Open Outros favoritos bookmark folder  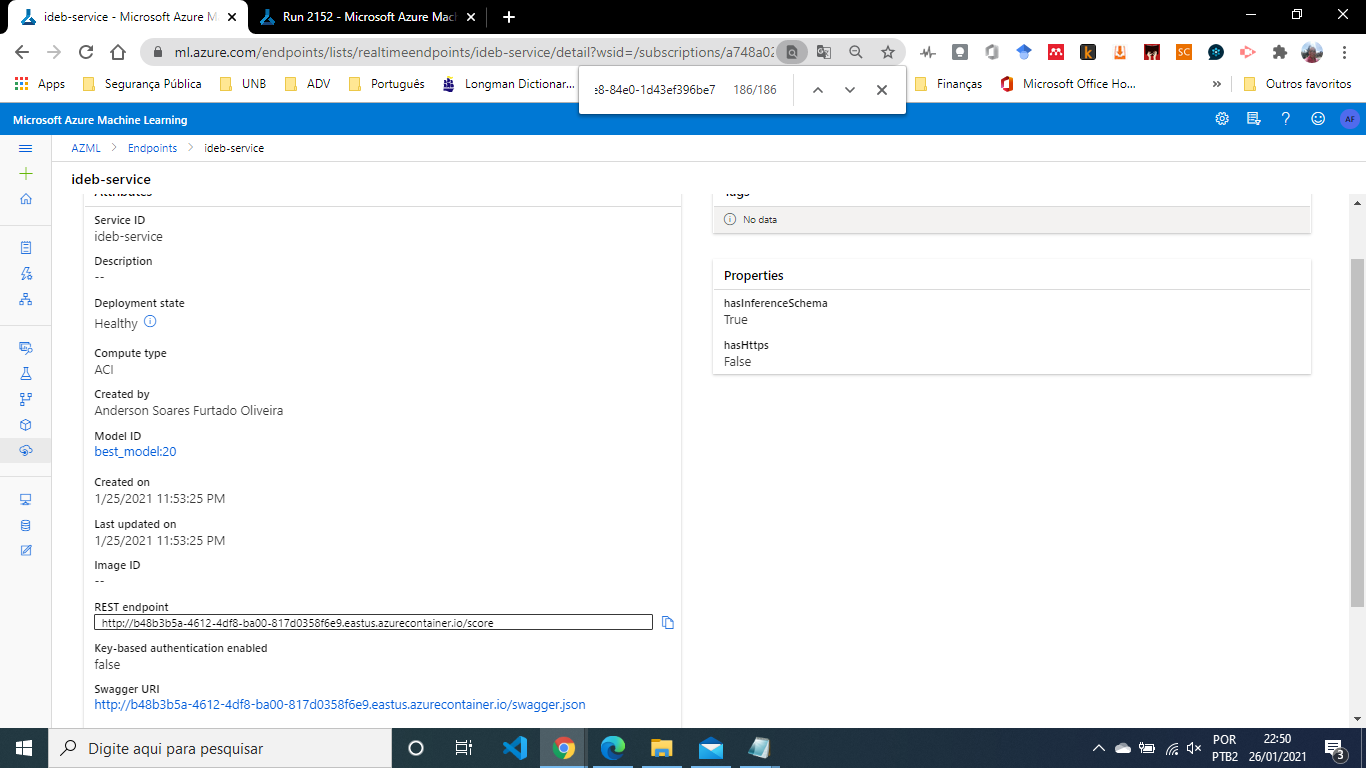pos(1298,84)
